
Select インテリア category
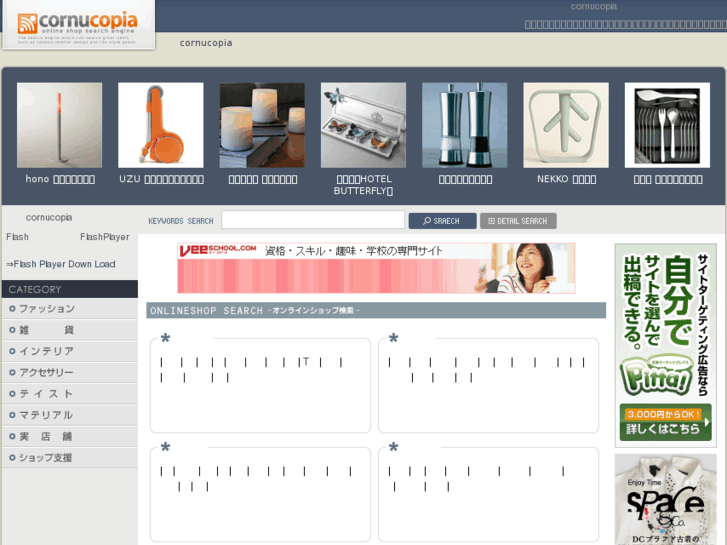click(x=70, y=351)
